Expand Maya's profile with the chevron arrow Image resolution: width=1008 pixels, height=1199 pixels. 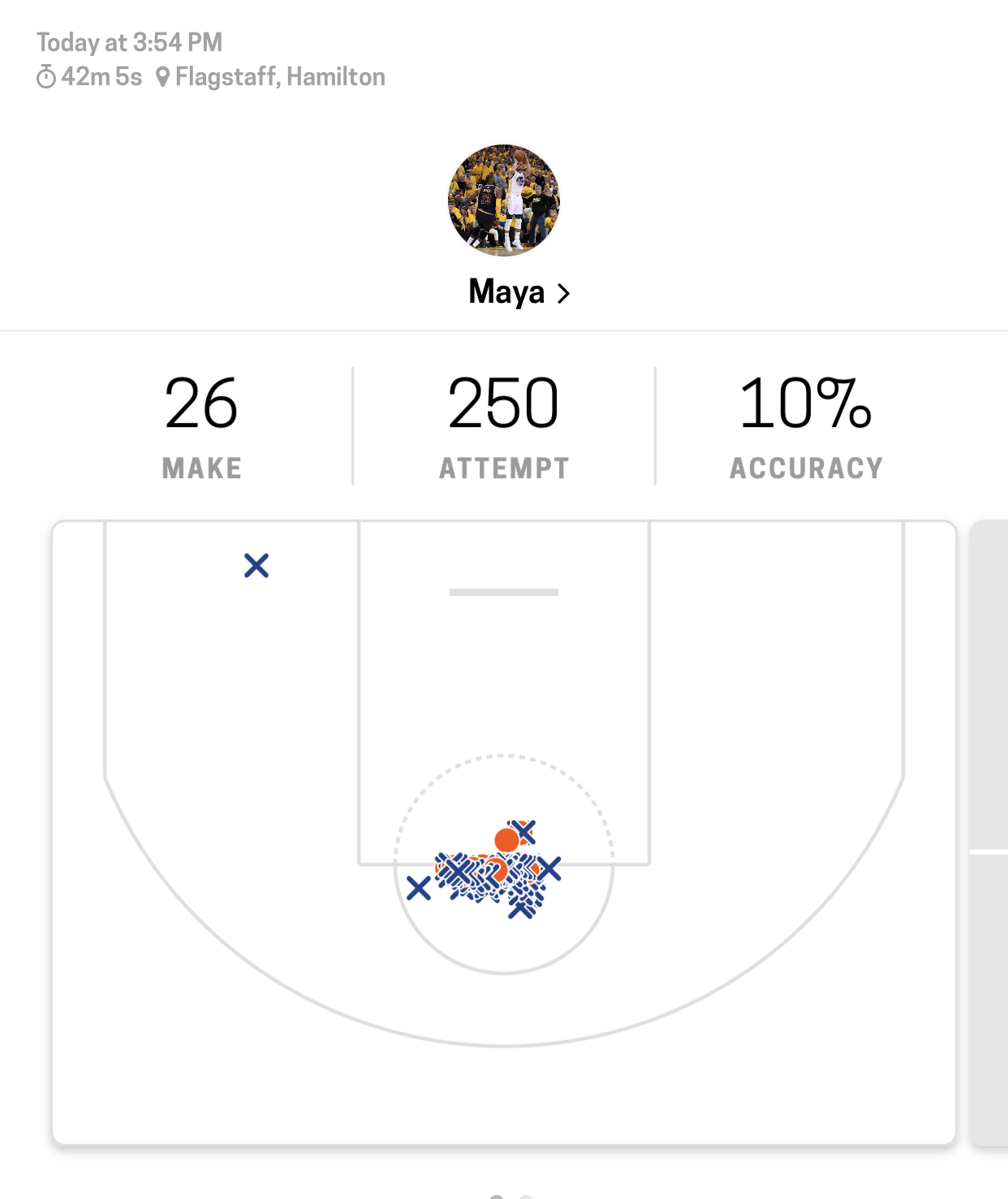tap(564, 293)
